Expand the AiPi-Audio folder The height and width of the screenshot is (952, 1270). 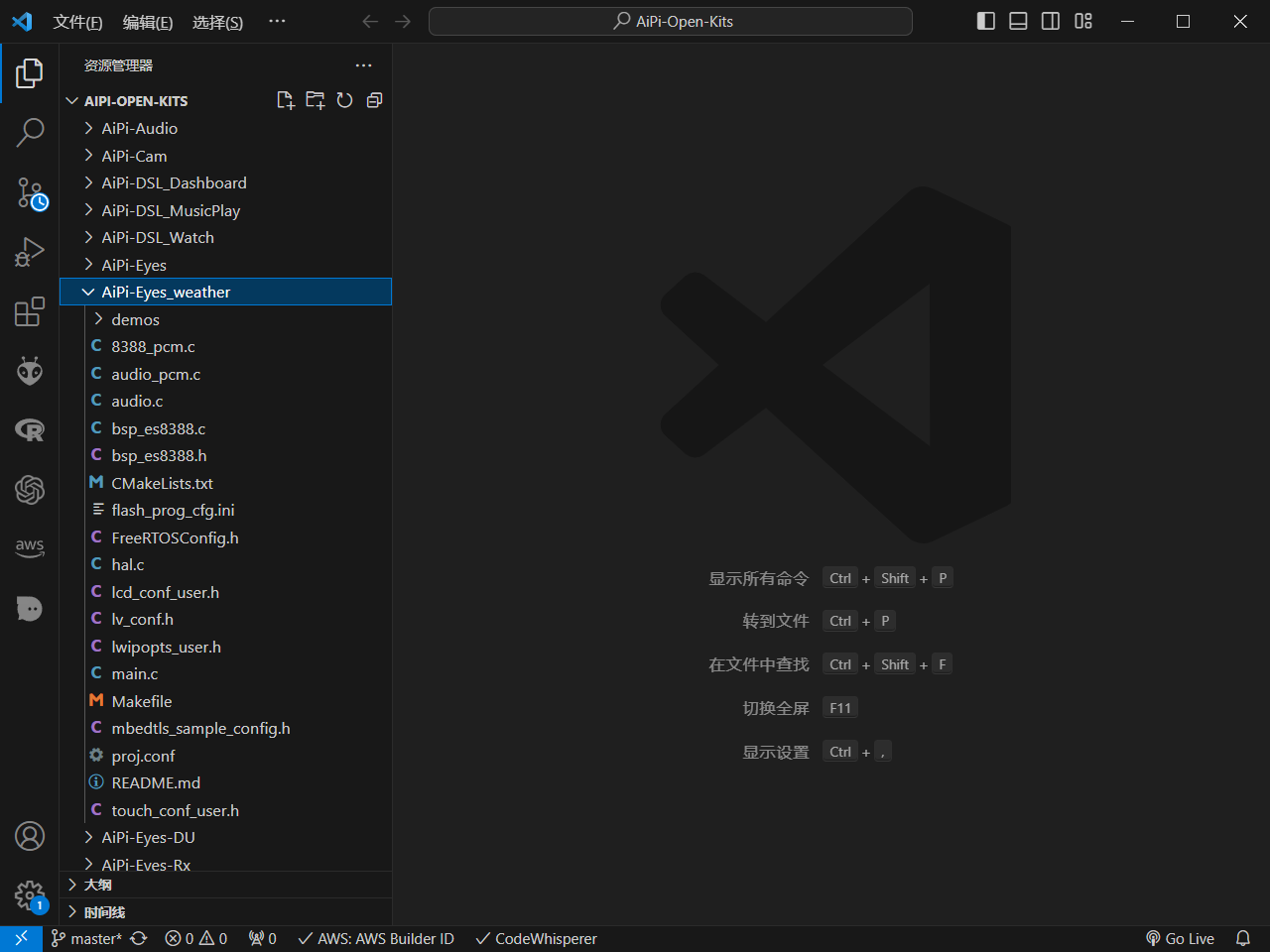coord(226,128)
